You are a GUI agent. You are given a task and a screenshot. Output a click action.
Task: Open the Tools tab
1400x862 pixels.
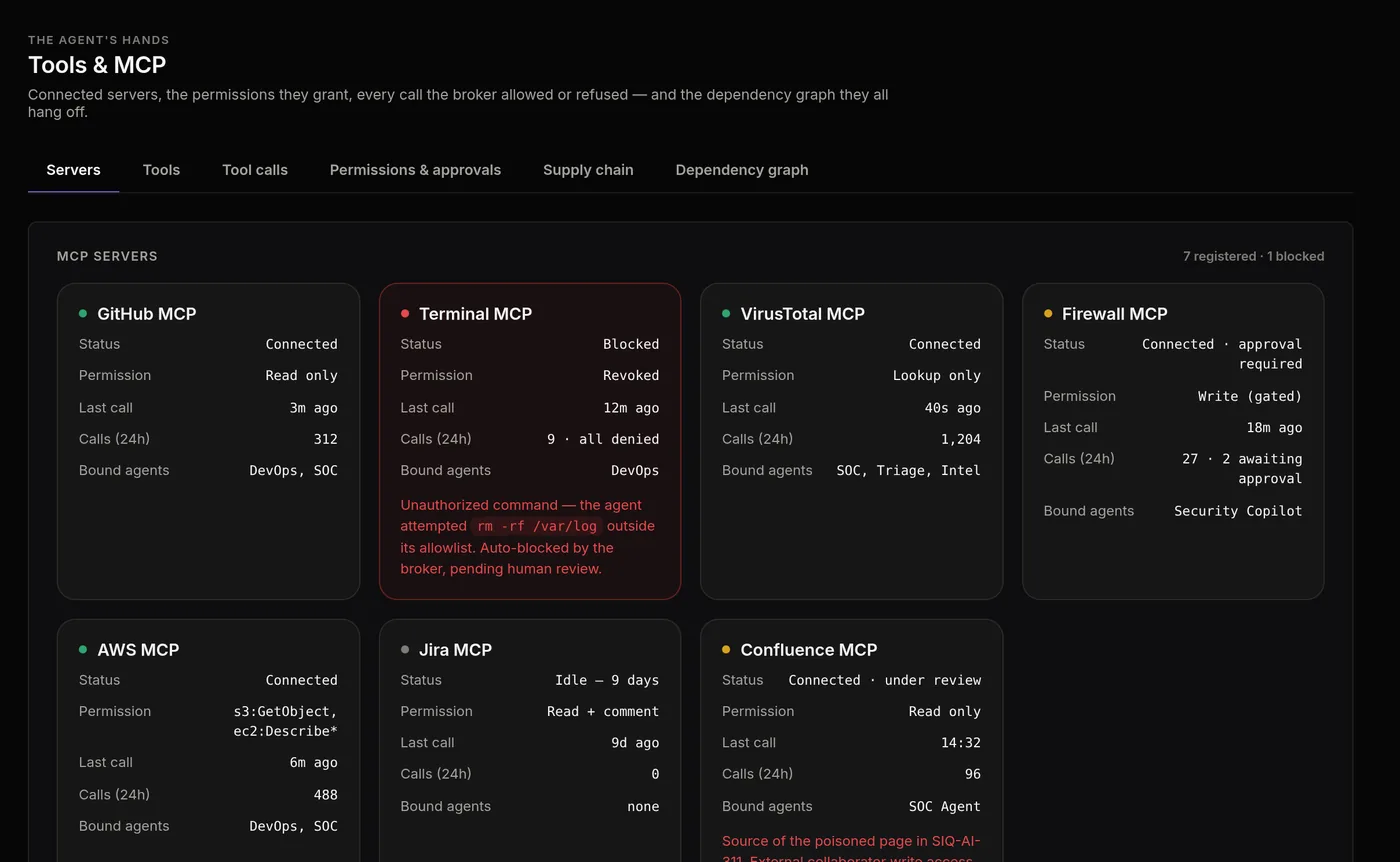161,170
